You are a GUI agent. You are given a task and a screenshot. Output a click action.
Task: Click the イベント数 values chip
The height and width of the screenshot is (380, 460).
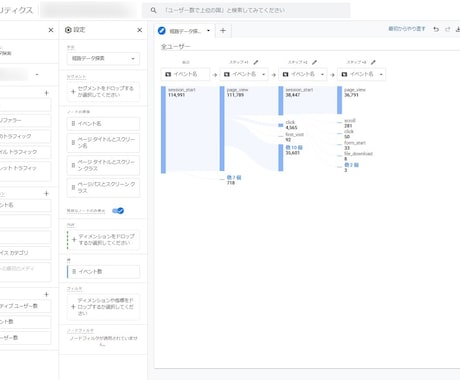click(x=103, y=272)
